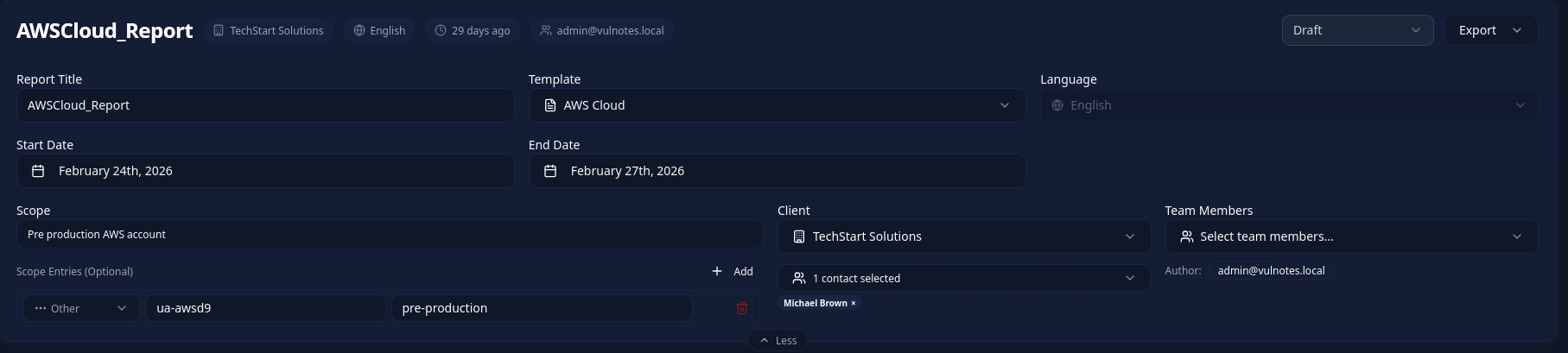Image resolution: width=1568 pixels, height=353 pixels.
Task: Click the plus icon next to Add
Action: tap(717, 271)
